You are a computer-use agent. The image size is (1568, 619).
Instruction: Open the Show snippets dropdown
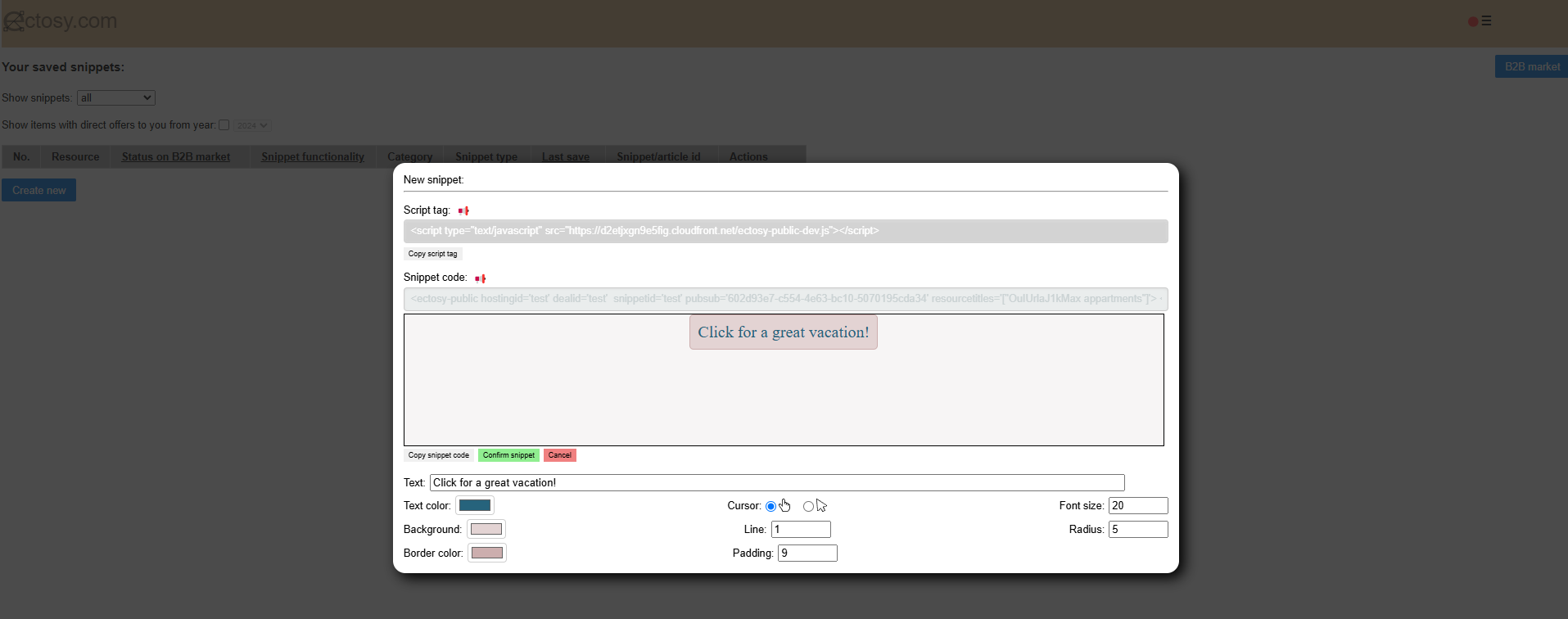[116, 98]
